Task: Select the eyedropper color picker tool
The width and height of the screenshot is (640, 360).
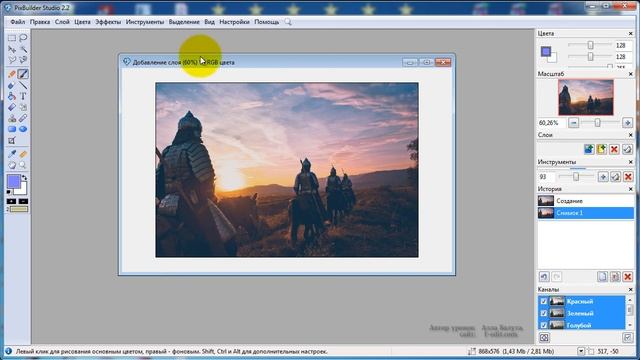Action: click(12, 154)
